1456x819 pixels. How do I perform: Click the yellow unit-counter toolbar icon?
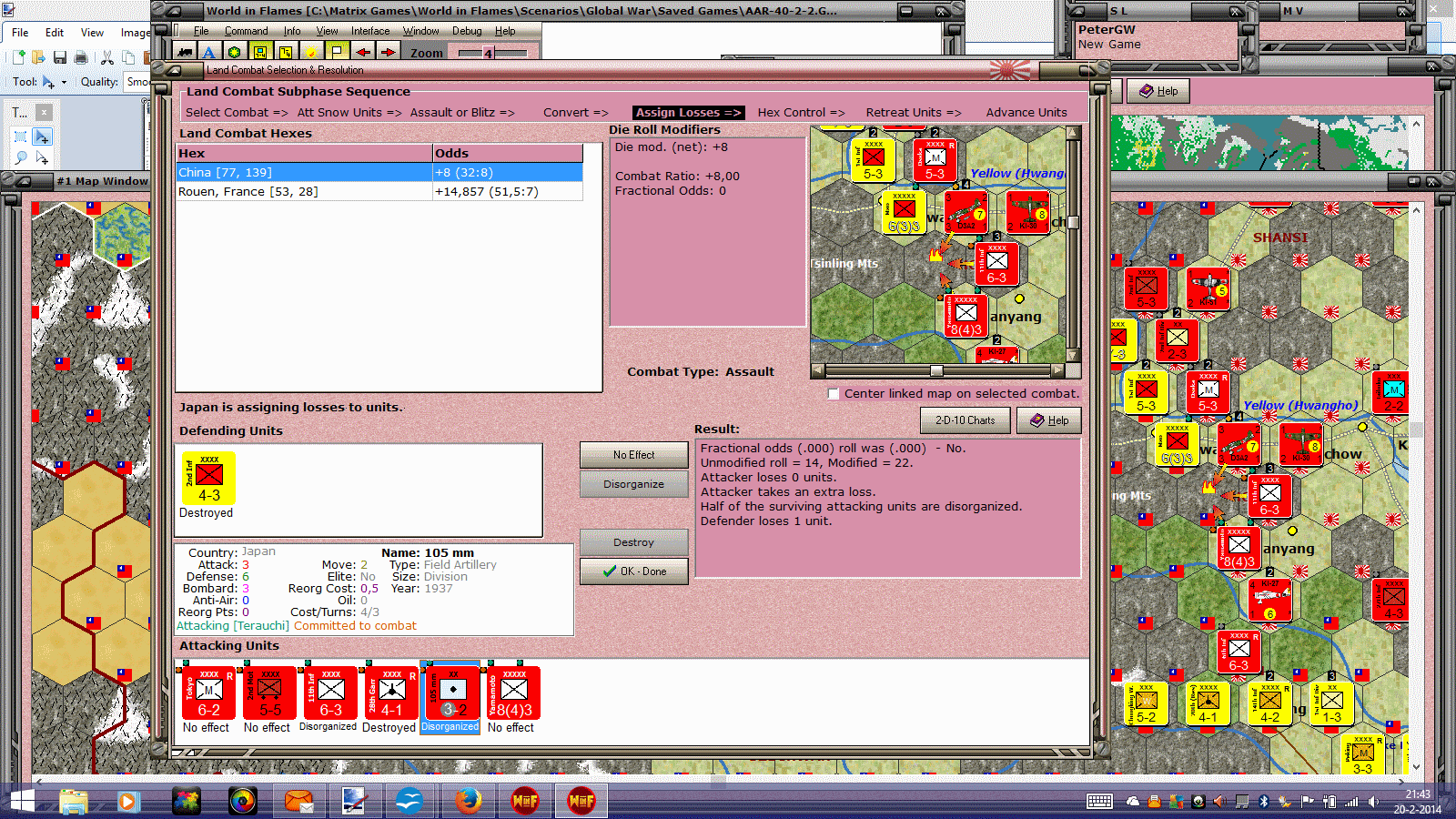tap(260, 52)
